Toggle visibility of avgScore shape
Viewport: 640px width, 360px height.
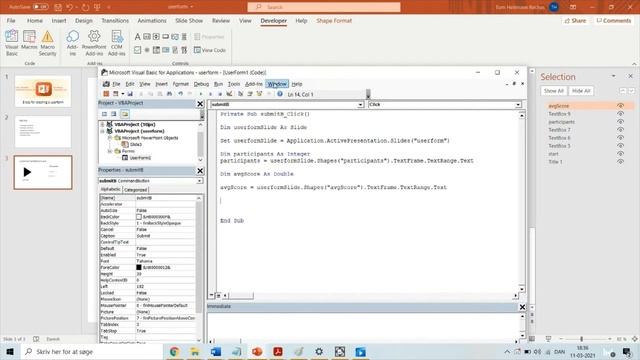point(620,106)
